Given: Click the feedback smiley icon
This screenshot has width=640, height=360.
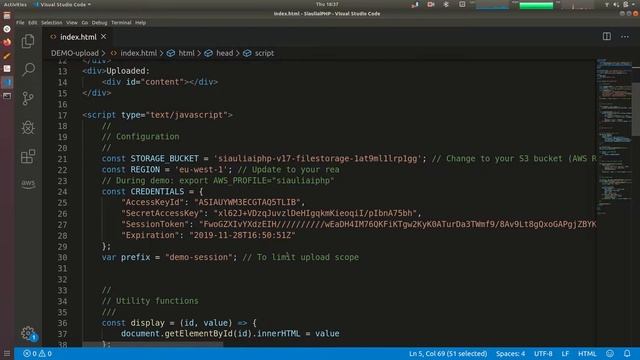Looking at the screenshot, I should [x=610, y=353].
